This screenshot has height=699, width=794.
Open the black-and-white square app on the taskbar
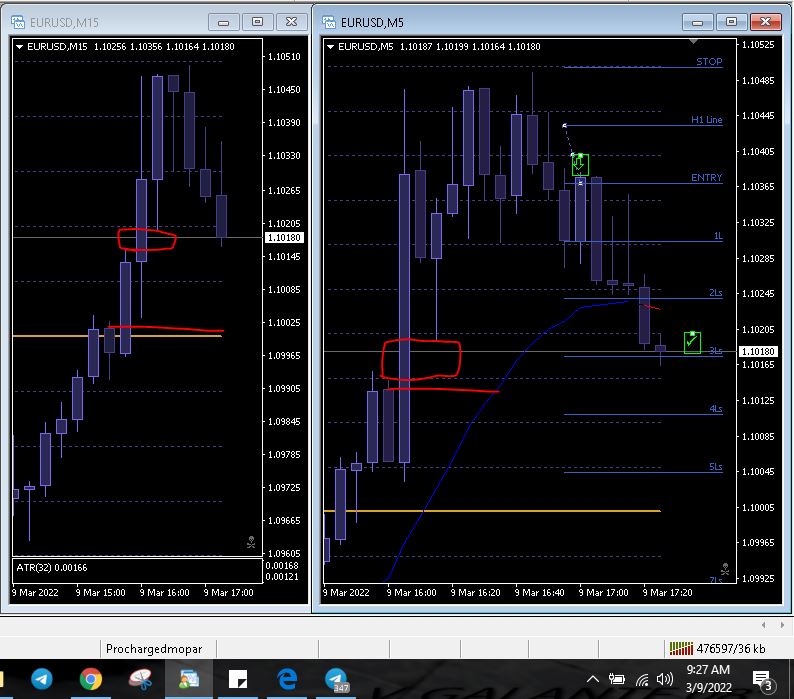[237, 679]
